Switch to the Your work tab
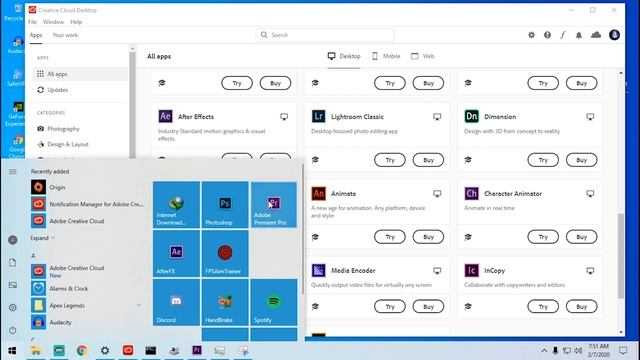 (65, 35)
